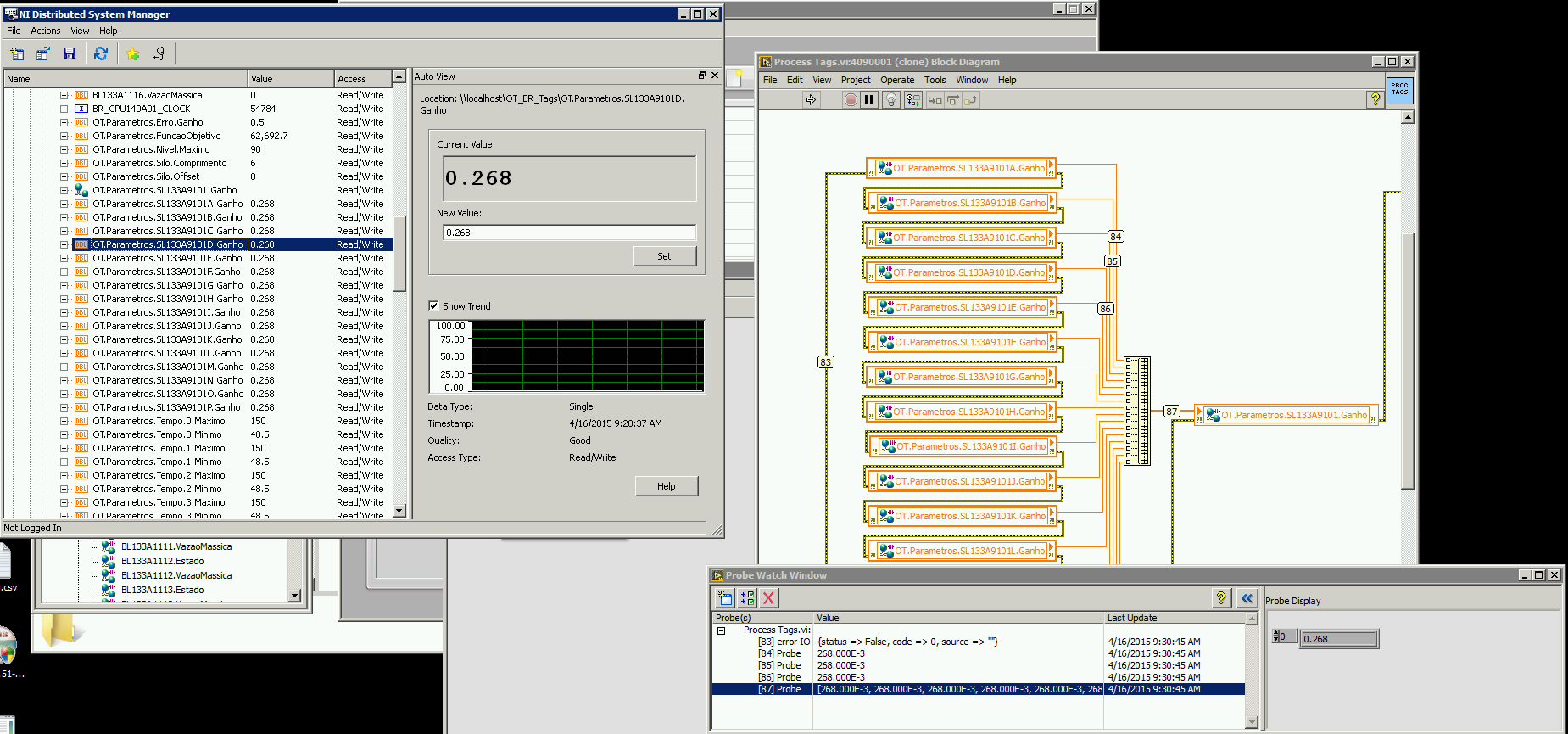Click the probe icon in System Manager toolbar
Image resolution: width=1568 pixels, height=734 pixels.
click(x=159, y=53)
